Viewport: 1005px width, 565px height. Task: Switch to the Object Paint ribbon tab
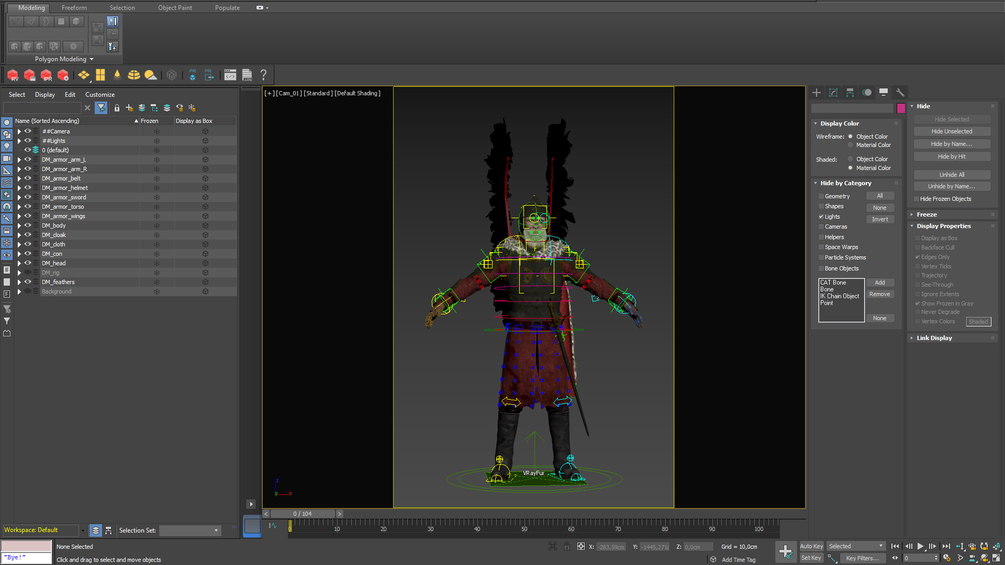click(174, 8)
